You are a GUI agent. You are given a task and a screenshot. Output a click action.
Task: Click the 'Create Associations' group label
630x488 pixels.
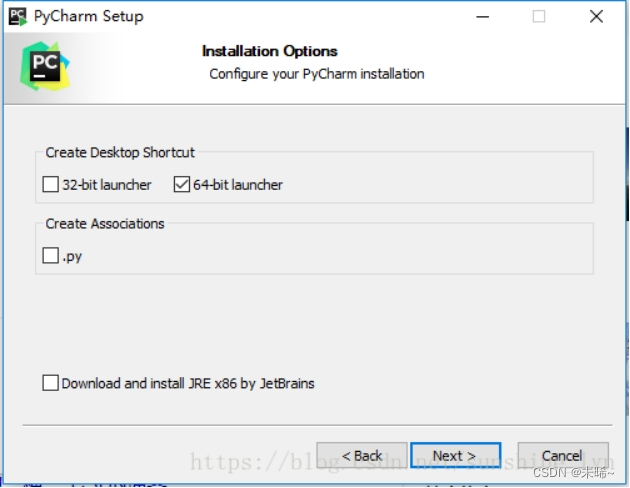pos(105,224)
